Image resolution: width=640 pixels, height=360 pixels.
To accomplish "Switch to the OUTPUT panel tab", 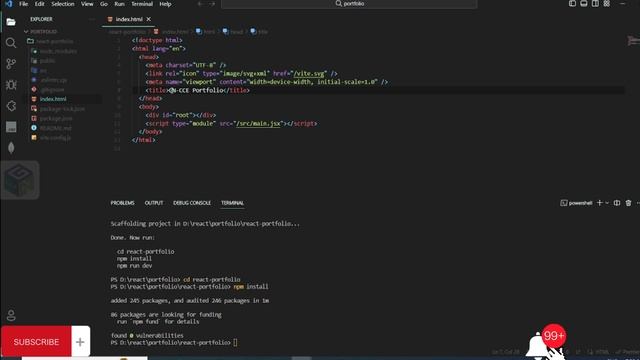I will tap(153, 203).
